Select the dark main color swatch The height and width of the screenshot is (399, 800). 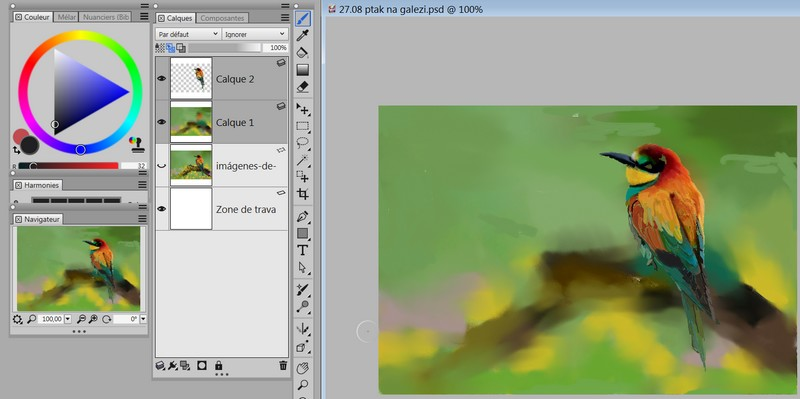pyautogui.click(x=30, y=145)
